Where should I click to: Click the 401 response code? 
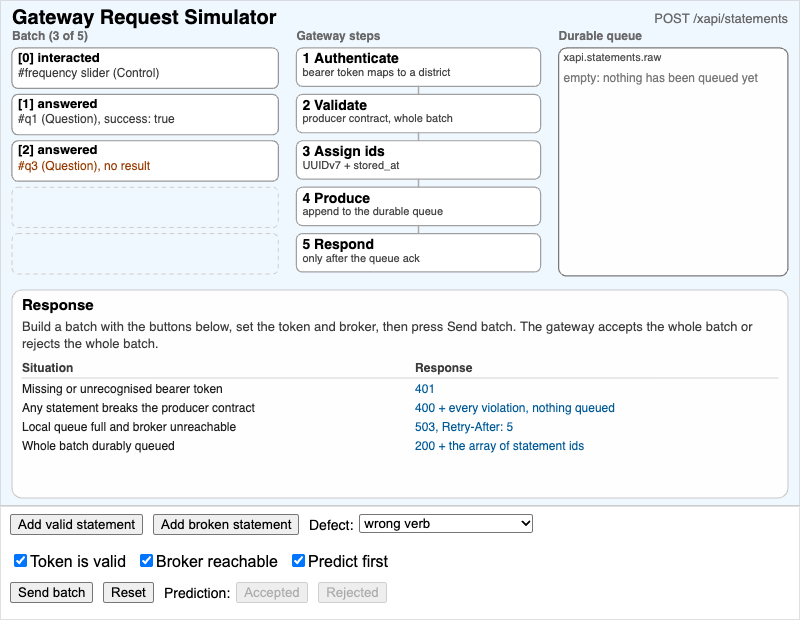pyautogui.click(x=424, y=389)
